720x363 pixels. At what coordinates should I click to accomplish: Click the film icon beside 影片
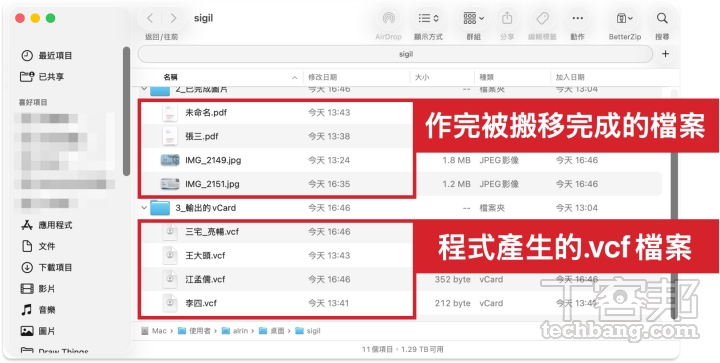click(27, 289)
